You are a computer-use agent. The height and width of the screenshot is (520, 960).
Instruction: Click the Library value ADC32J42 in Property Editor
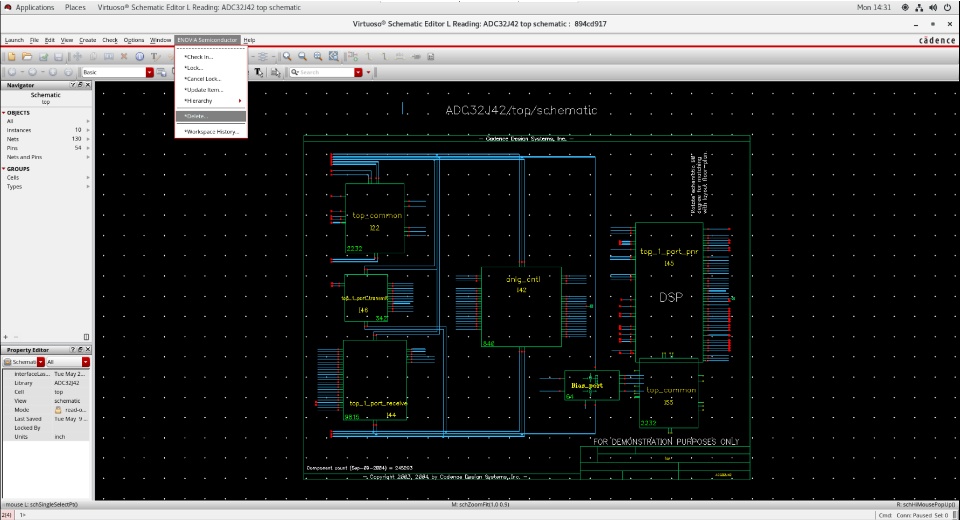67,383
